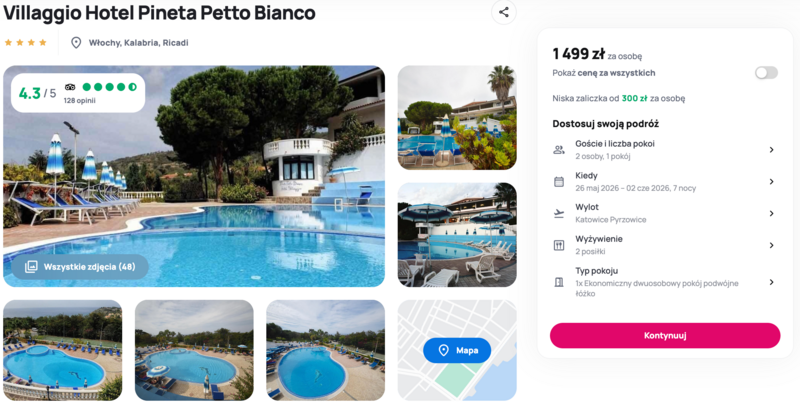Expand the Kiedy dates row chevron
The height and width of the screenshot is (411, 800).
[x=771, y=182]
